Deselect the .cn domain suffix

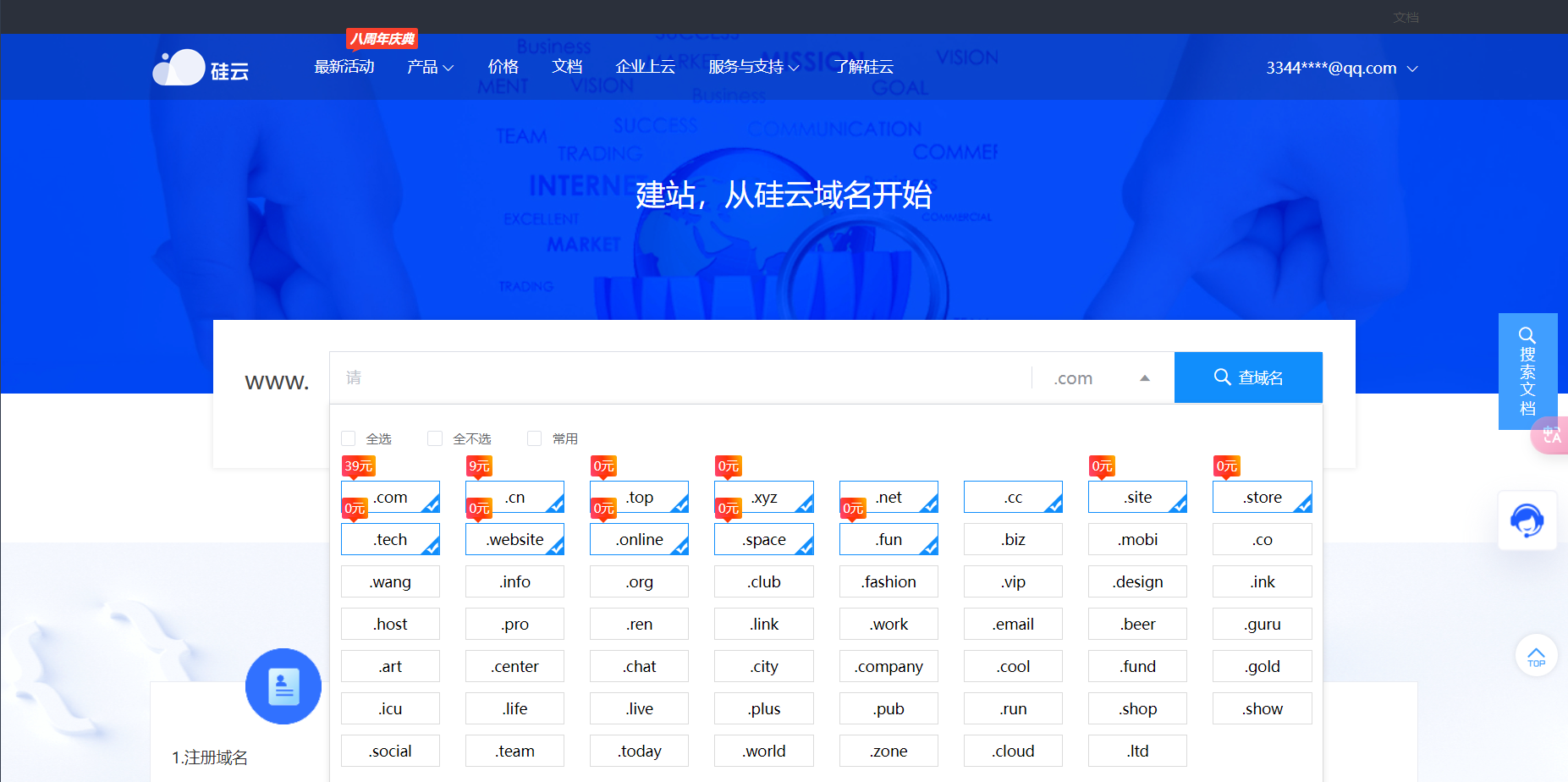point(514,497)
